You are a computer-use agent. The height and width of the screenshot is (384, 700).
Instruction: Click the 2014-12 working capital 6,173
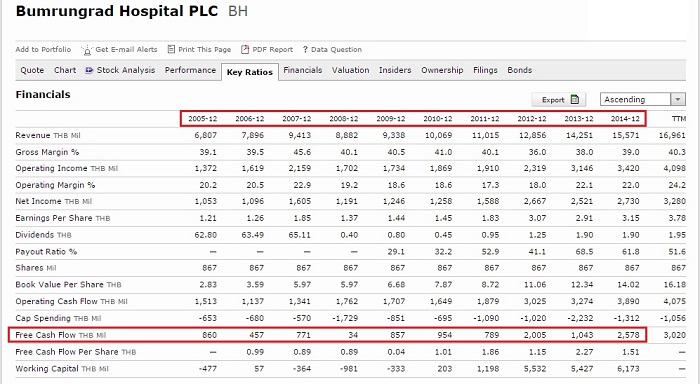pos(628,369)
